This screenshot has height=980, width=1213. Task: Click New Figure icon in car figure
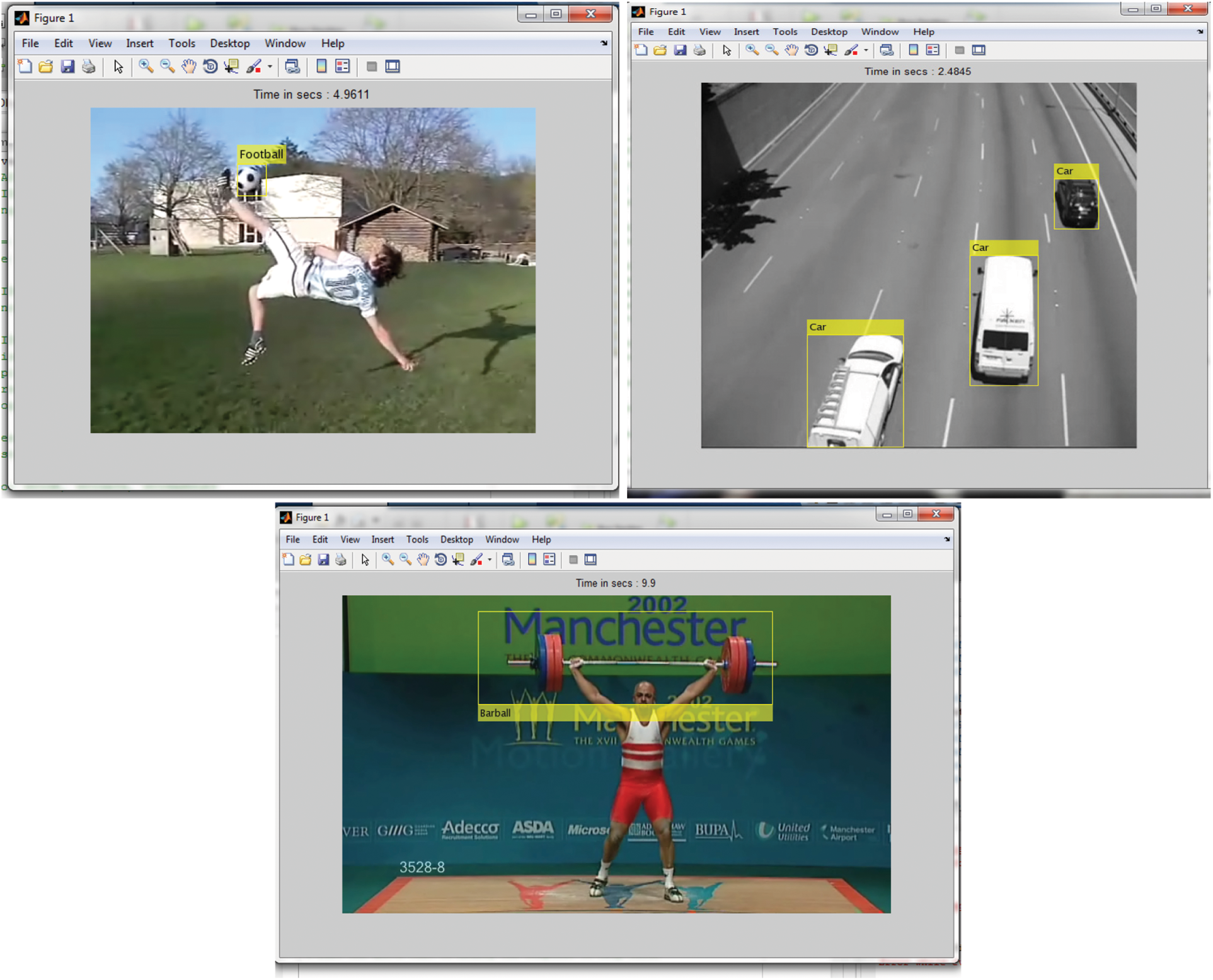(x=641, y=50)
